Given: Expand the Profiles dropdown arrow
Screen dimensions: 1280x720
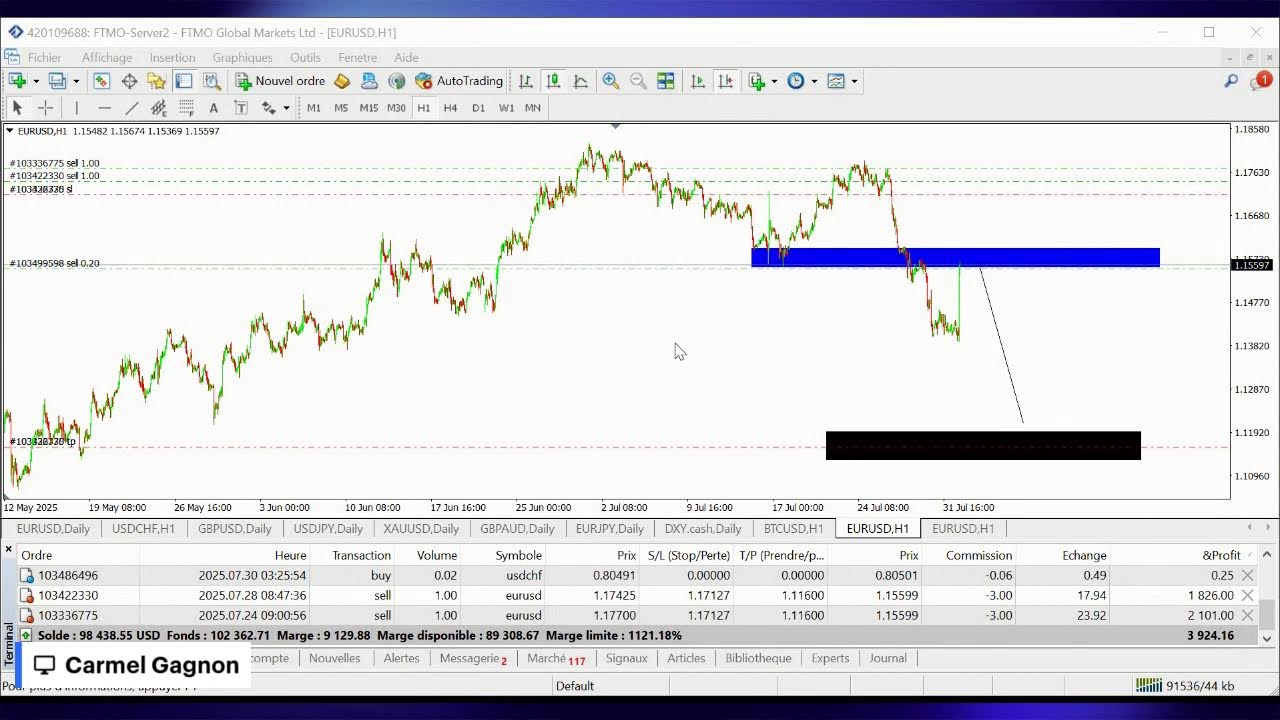Looking at the screenshot, I should [x=75, y=81].
